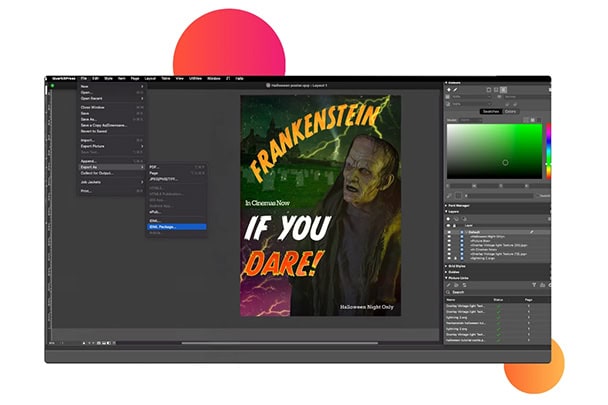Choose IDML Package from Export As submenu
This screenshot has width=608, height=405.
[176, 227]
